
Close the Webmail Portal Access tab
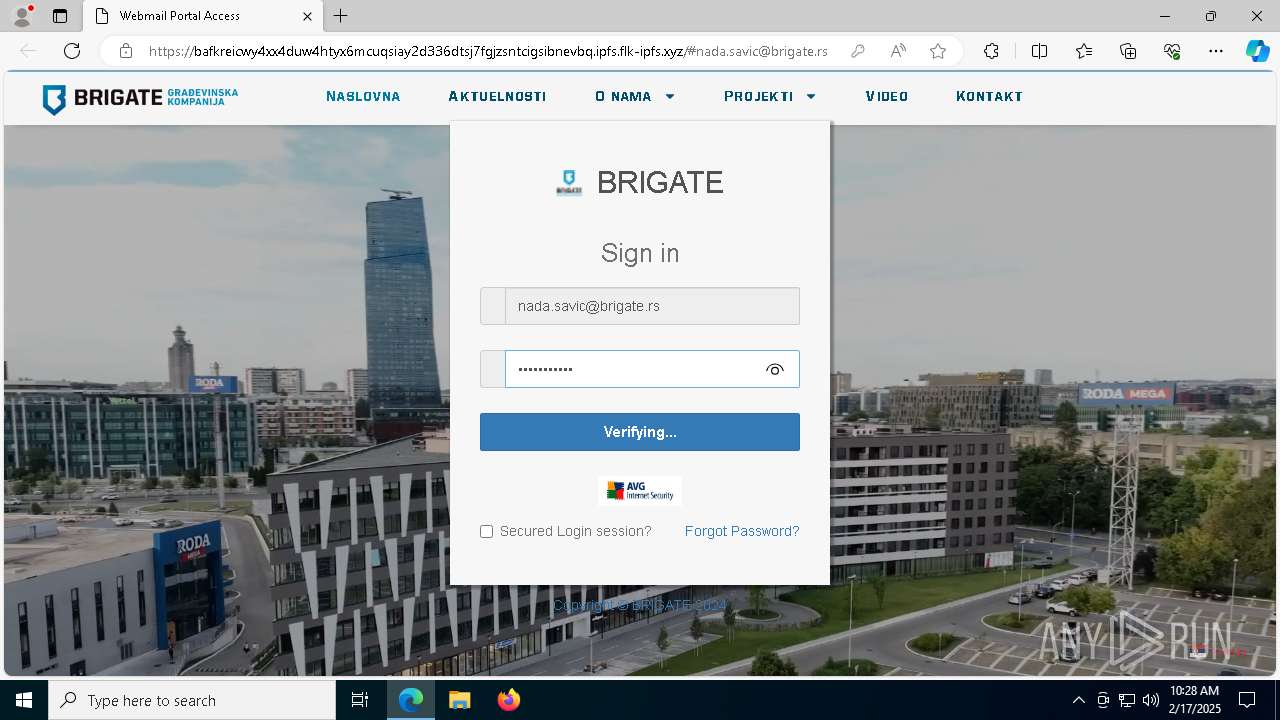pyautogui.click(x=308, y=16)
